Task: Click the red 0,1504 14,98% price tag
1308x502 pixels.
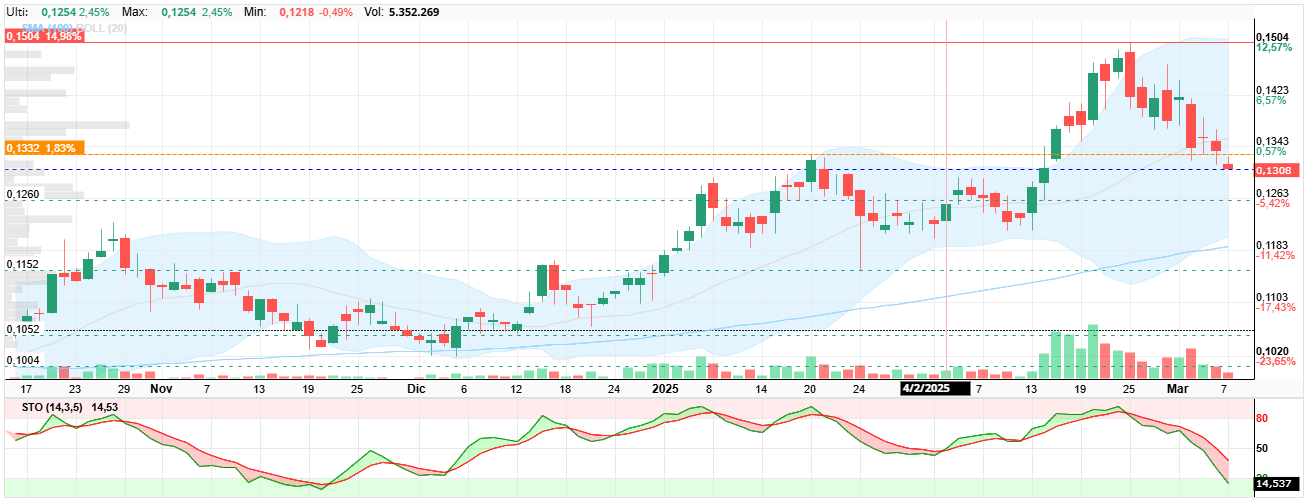Action: pos(43,35)
